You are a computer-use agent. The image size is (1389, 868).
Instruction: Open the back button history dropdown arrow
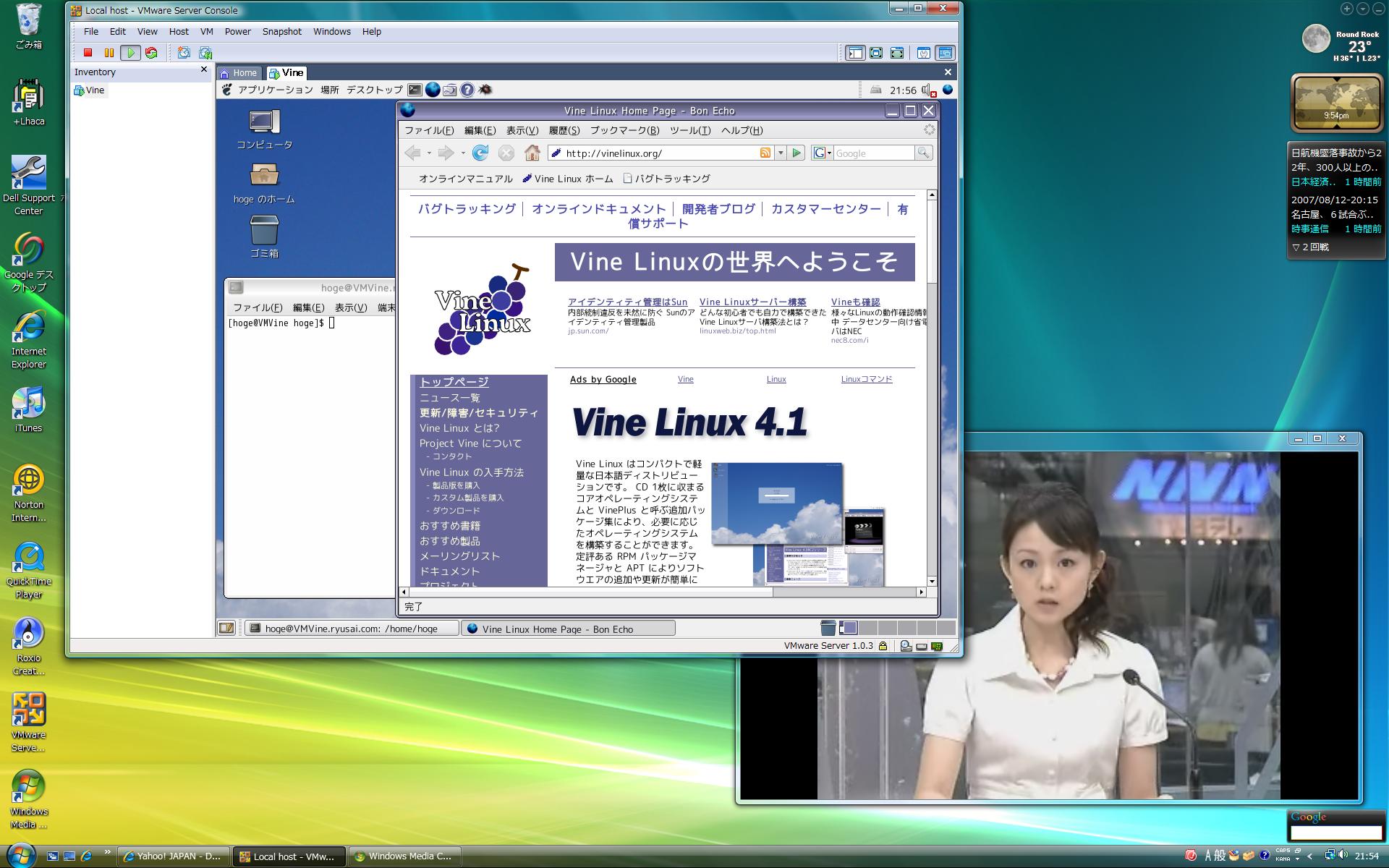click(429, 153)
